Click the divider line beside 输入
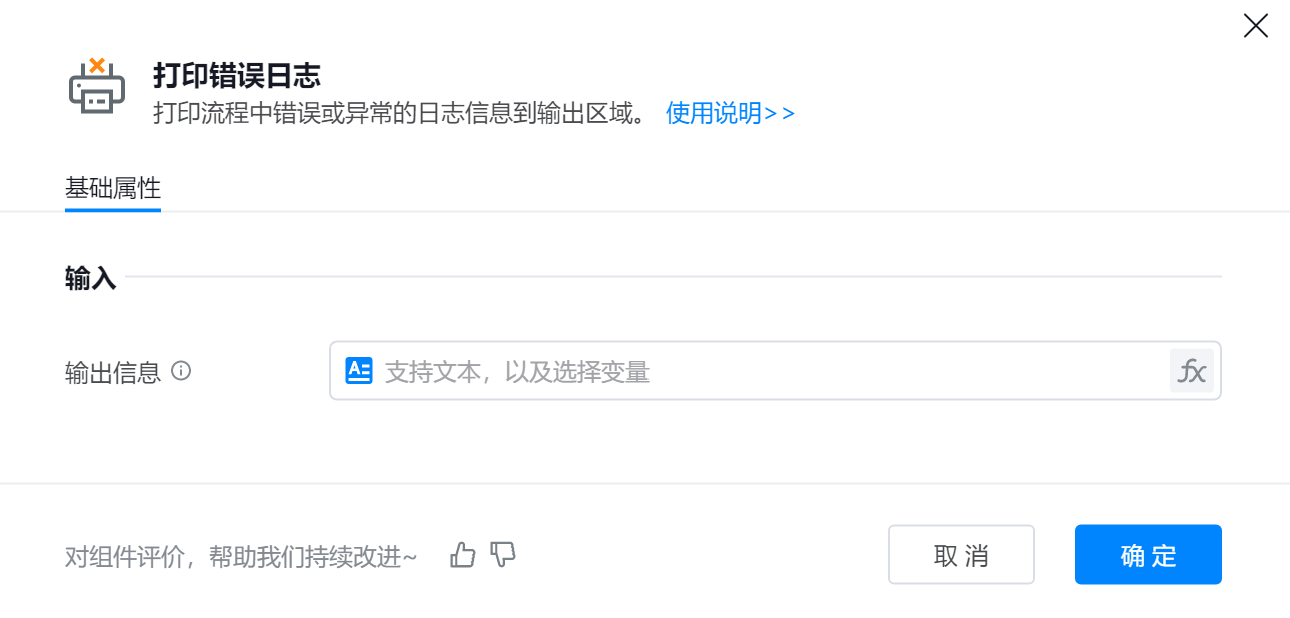The image size is (1290, 618). click(672, 276)
